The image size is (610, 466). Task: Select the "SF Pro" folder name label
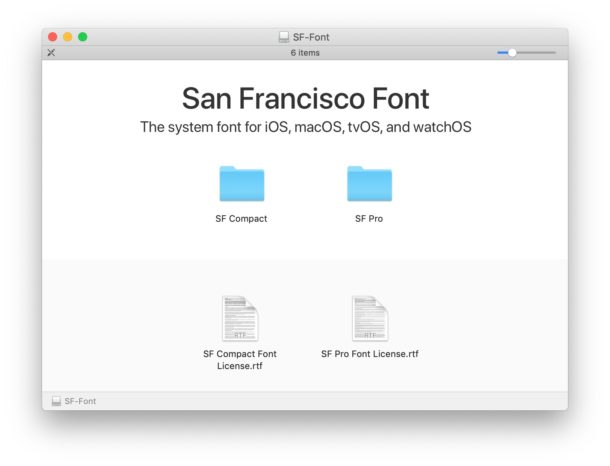click(x=369, y=218)
